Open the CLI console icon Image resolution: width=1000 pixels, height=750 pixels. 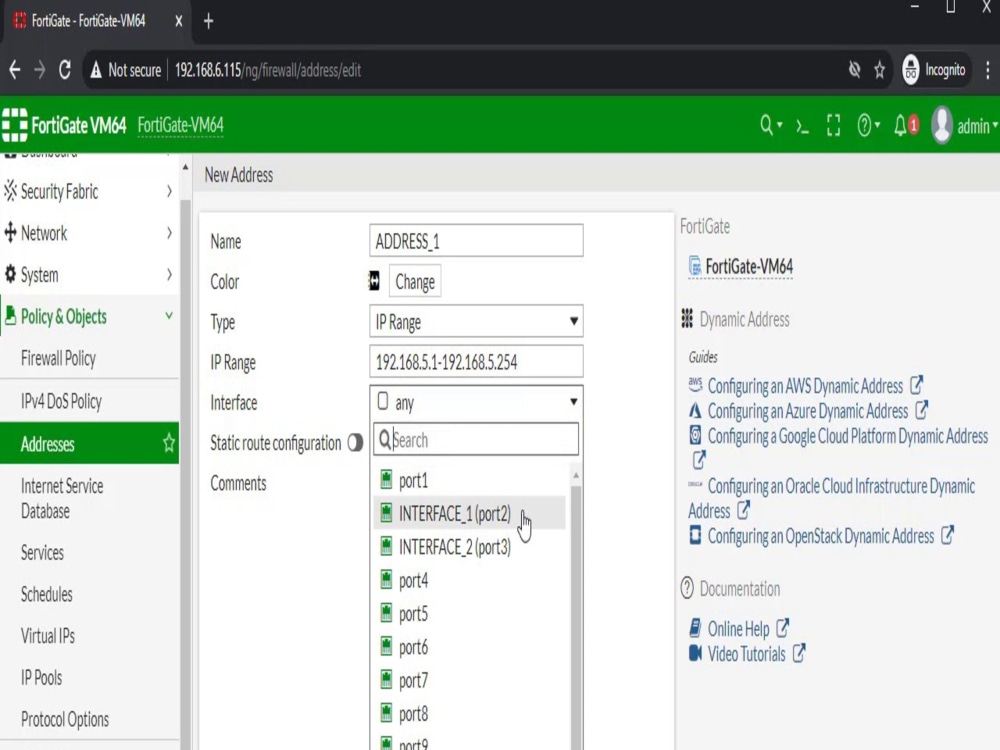pyautogui.click(x=802, y=126)
